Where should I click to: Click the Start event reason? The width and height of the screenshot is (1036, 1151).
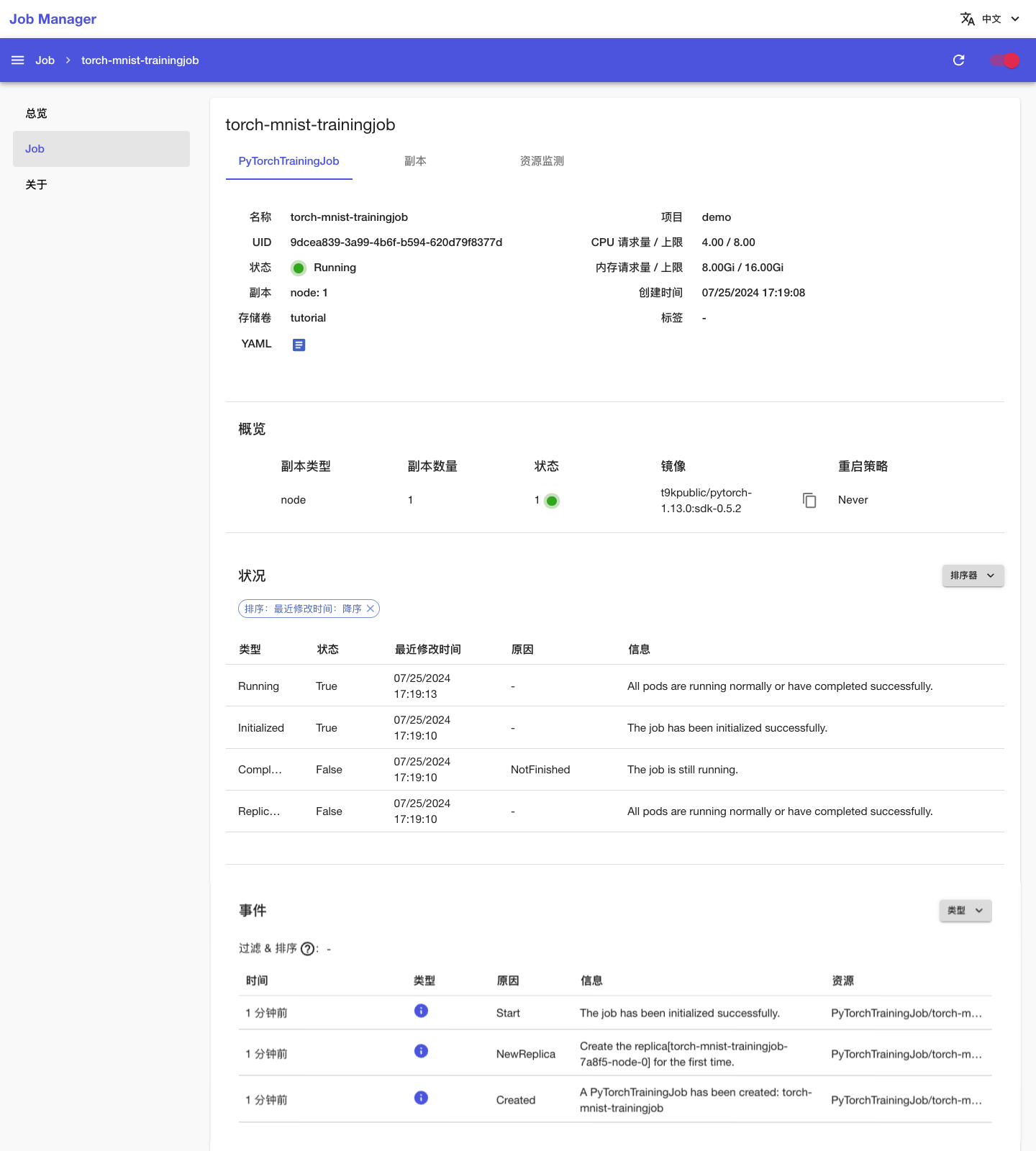tap(508, 1013)
